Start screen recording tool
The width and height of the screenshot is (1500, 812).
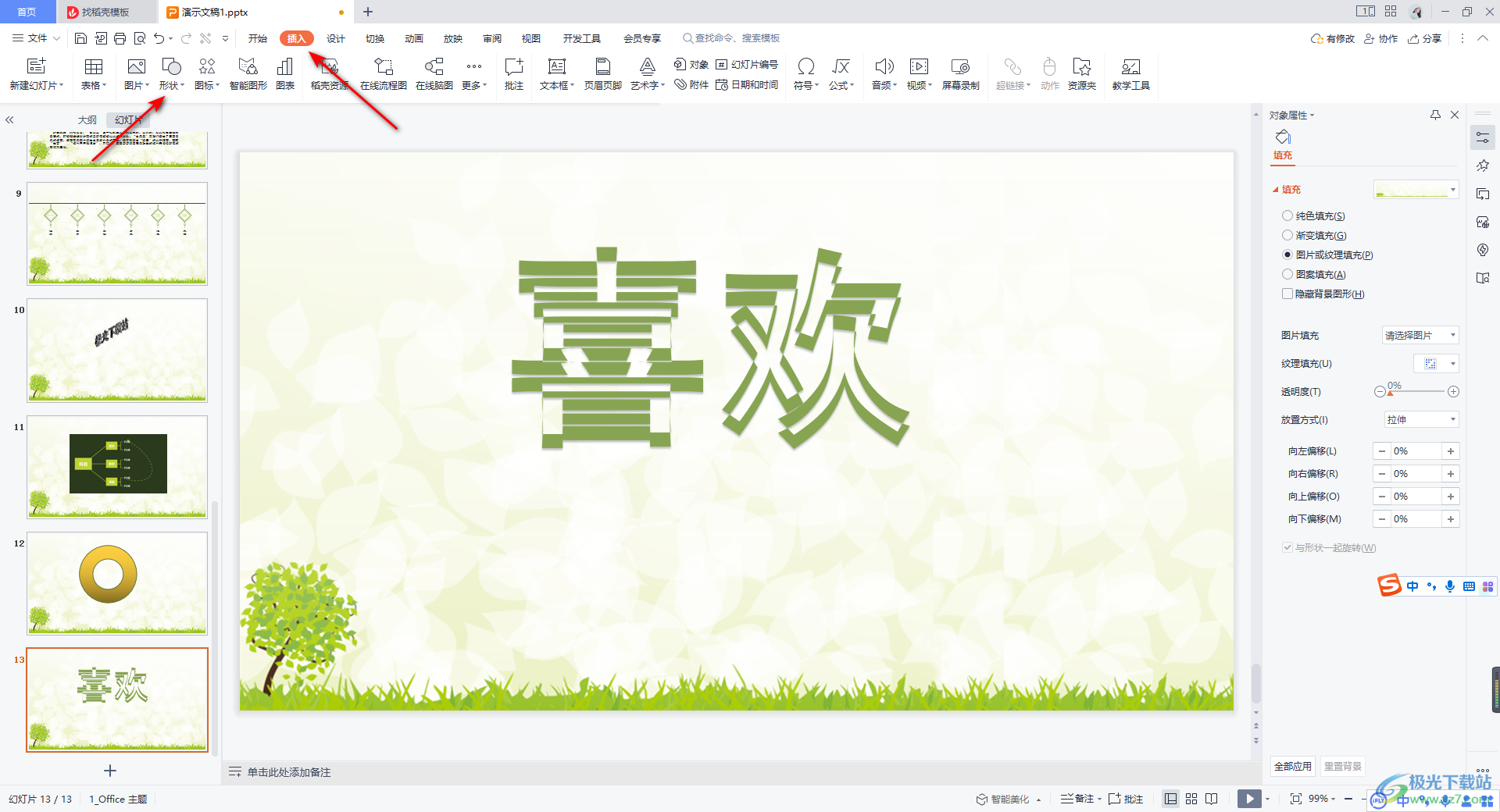coord(960,74)
